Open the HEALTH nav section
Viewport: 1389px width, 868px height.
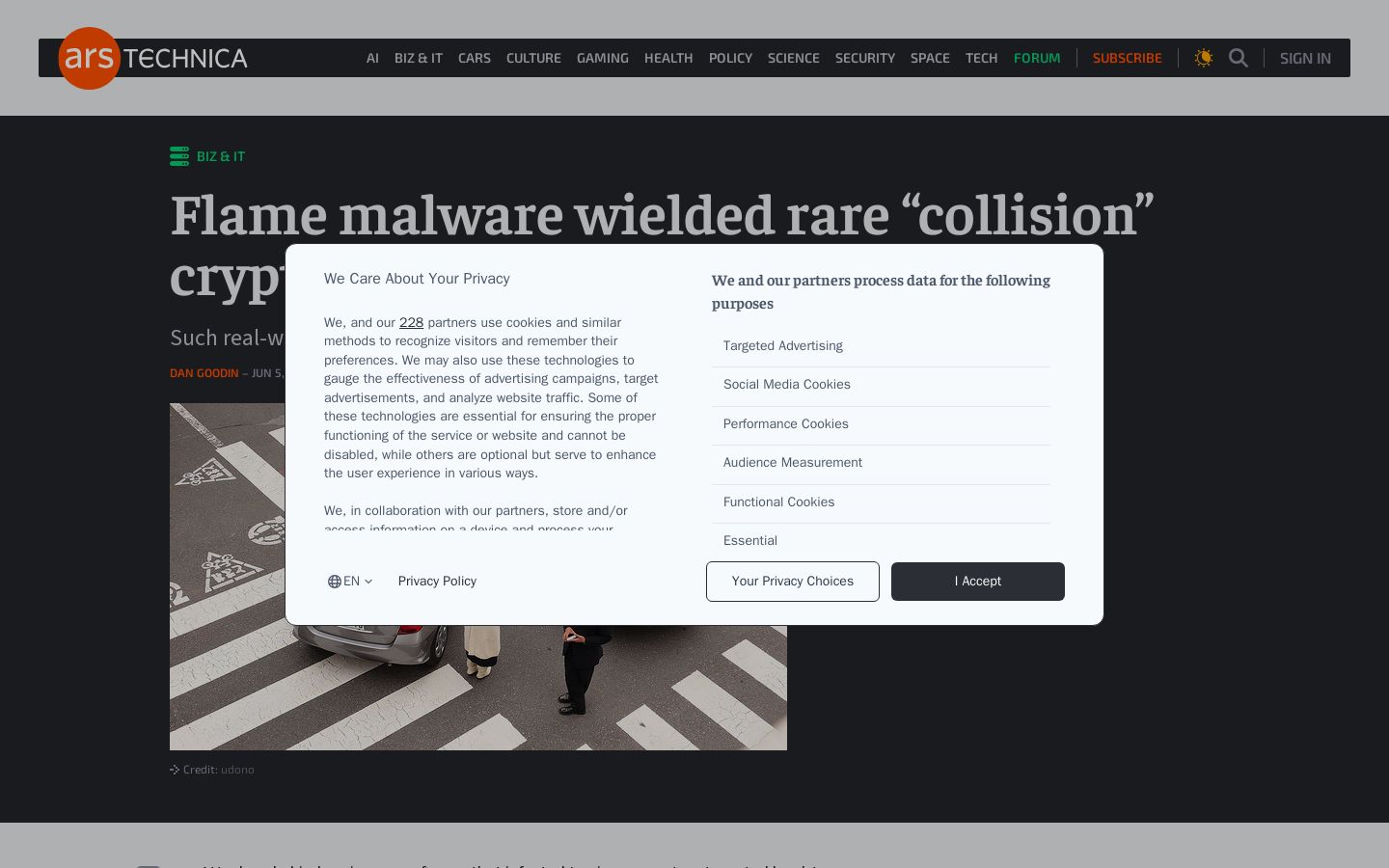tap(668, 58)
